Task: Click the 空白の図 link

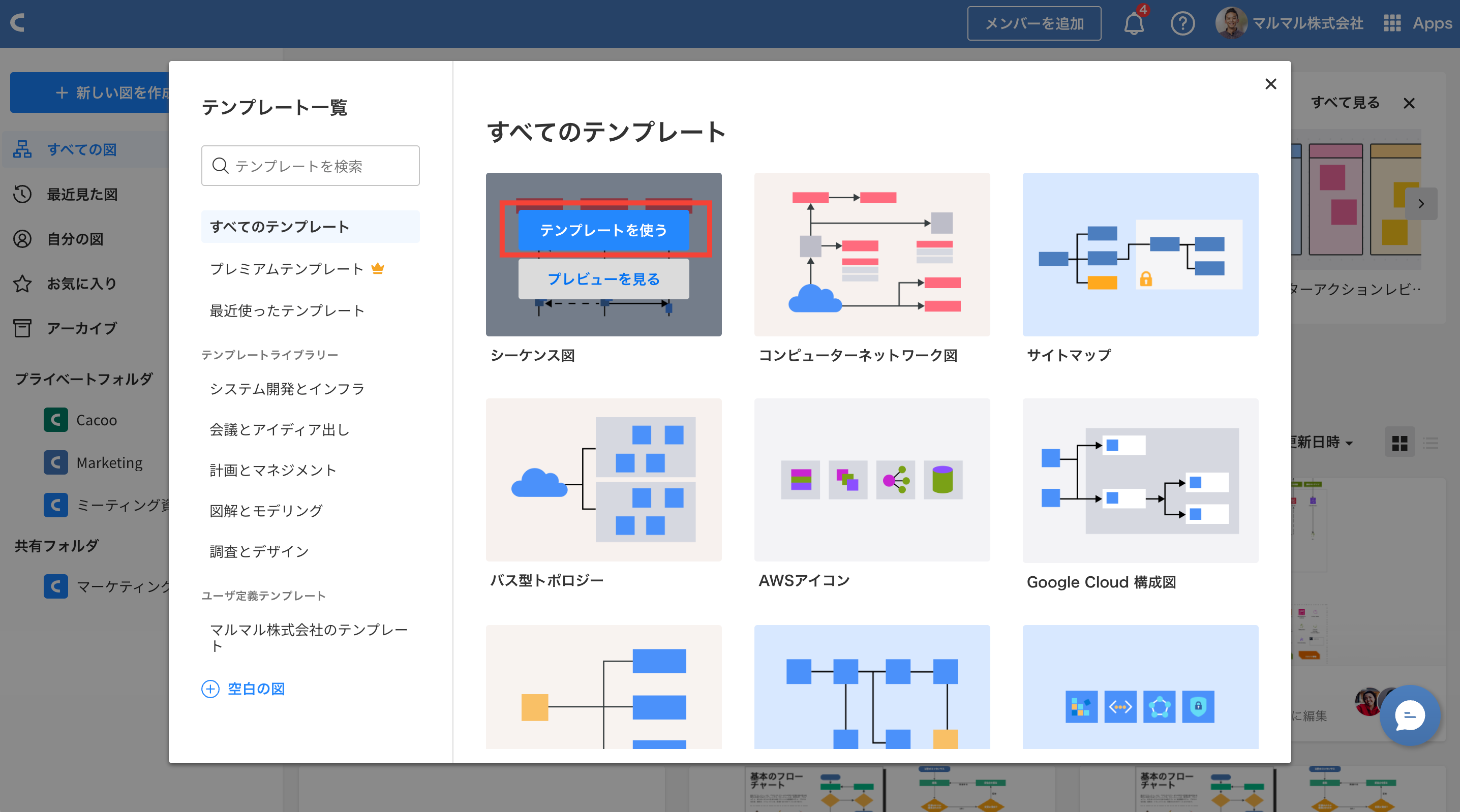Action: [256, 689]
